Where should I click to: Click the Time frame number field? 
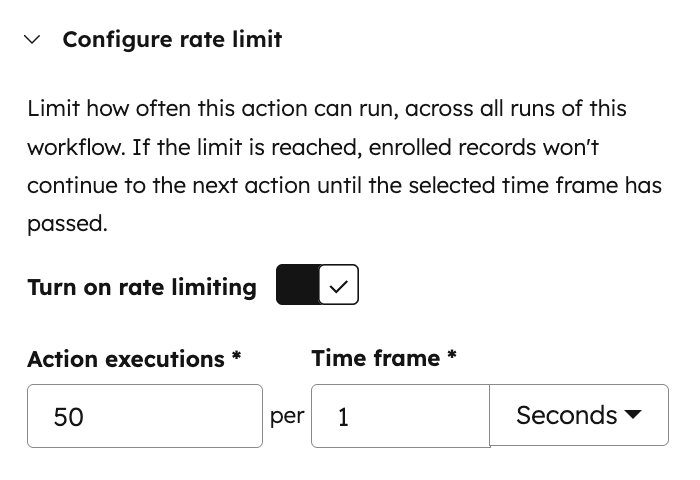tap(400, 415)
